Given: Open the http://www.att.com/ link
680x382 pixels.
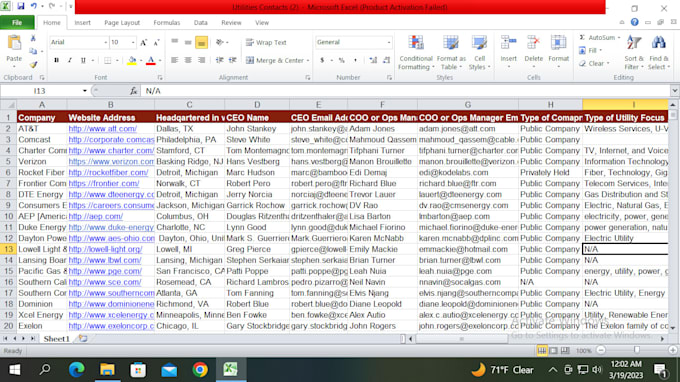Looking at the screenshot, I should (x=102, y=129).
